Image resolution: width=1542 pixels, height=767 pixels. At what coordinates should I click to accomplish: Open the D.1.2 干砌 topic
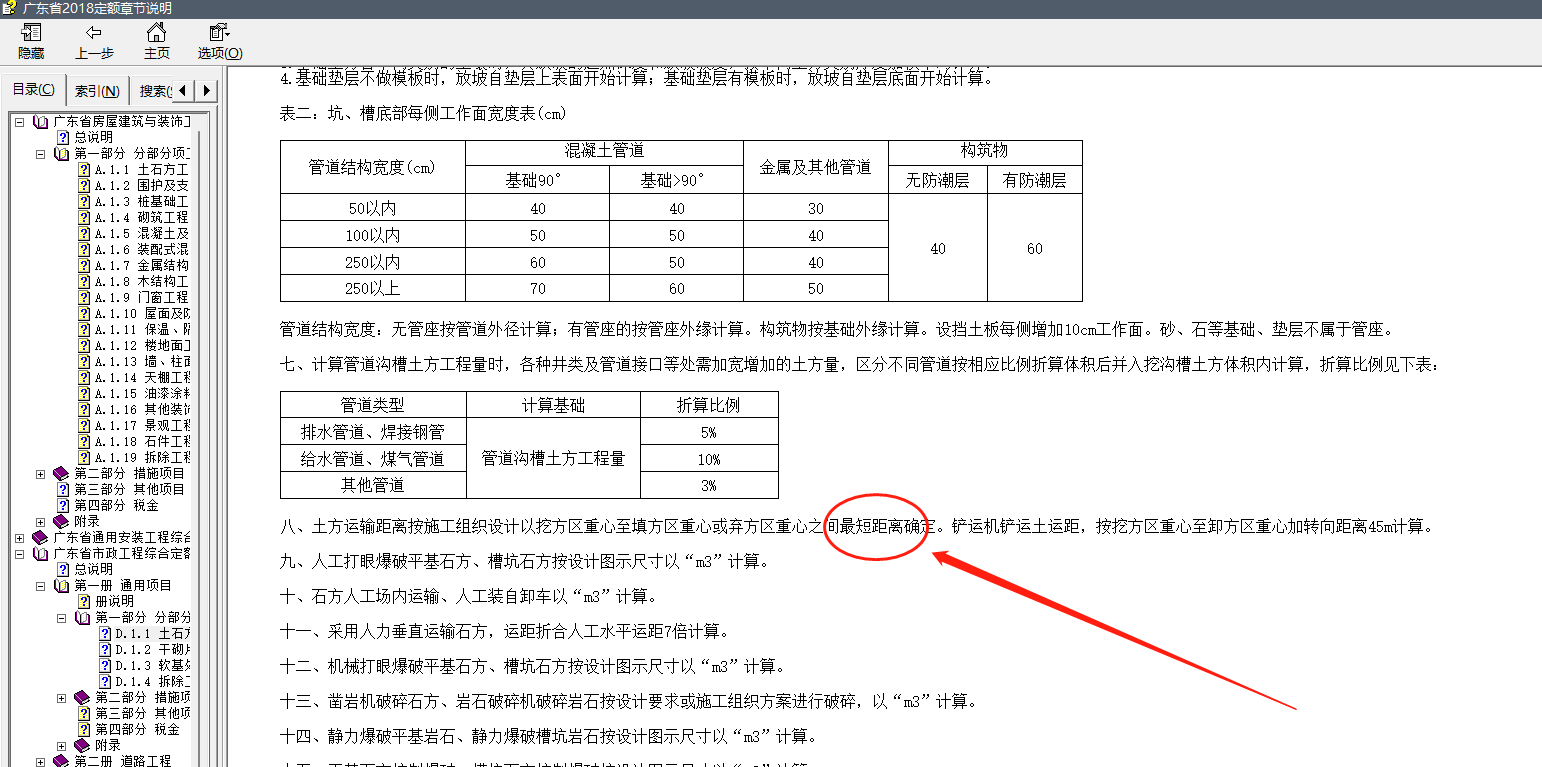click(152, 649)
